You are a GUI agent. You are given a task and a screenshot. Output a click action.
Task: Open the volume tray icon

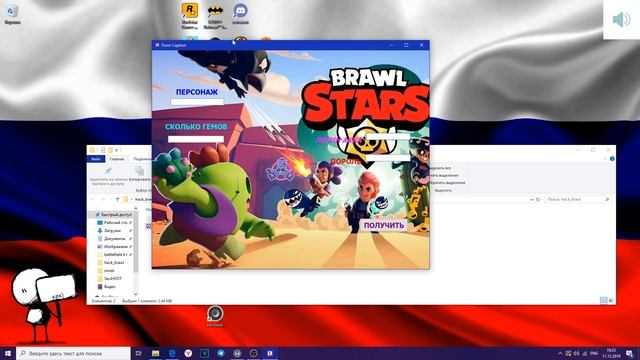[576, 353]
